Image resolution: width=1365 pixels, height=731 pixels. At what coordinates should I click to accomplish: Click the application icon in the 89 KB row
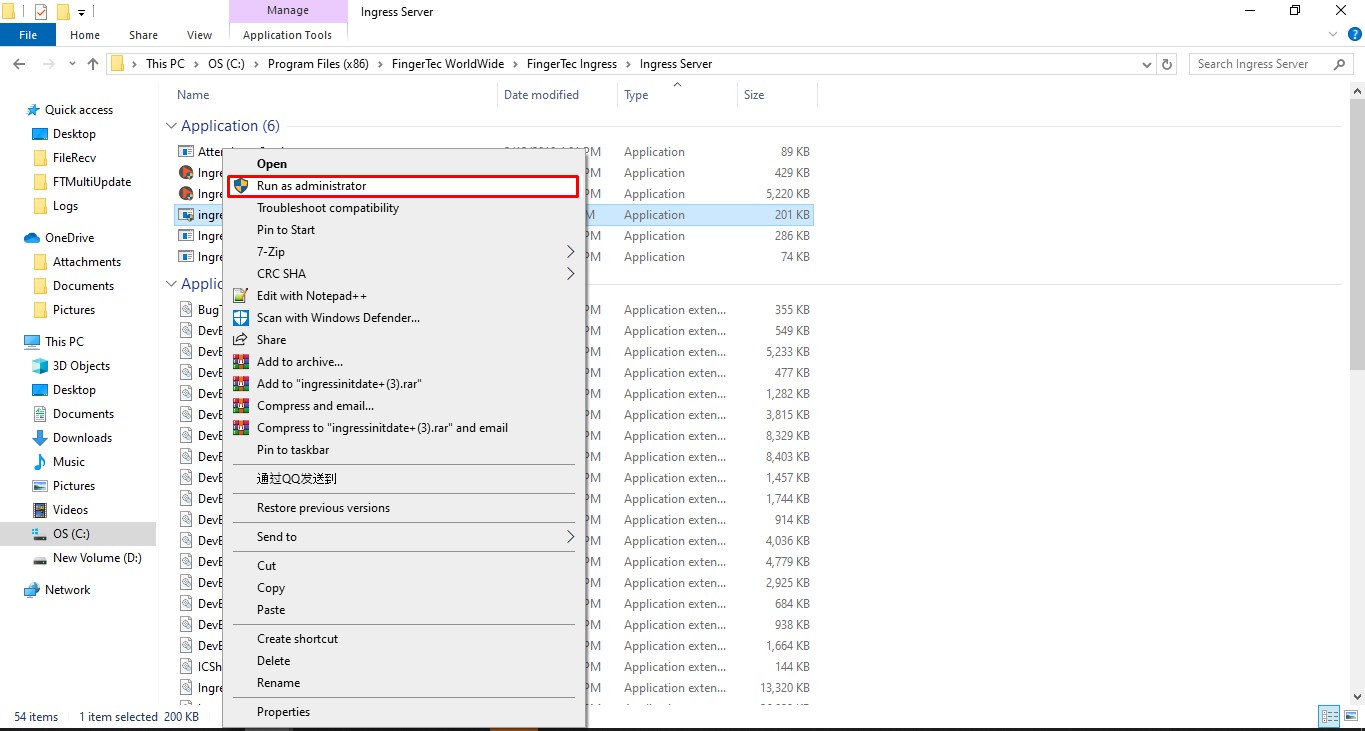(185, 152)
